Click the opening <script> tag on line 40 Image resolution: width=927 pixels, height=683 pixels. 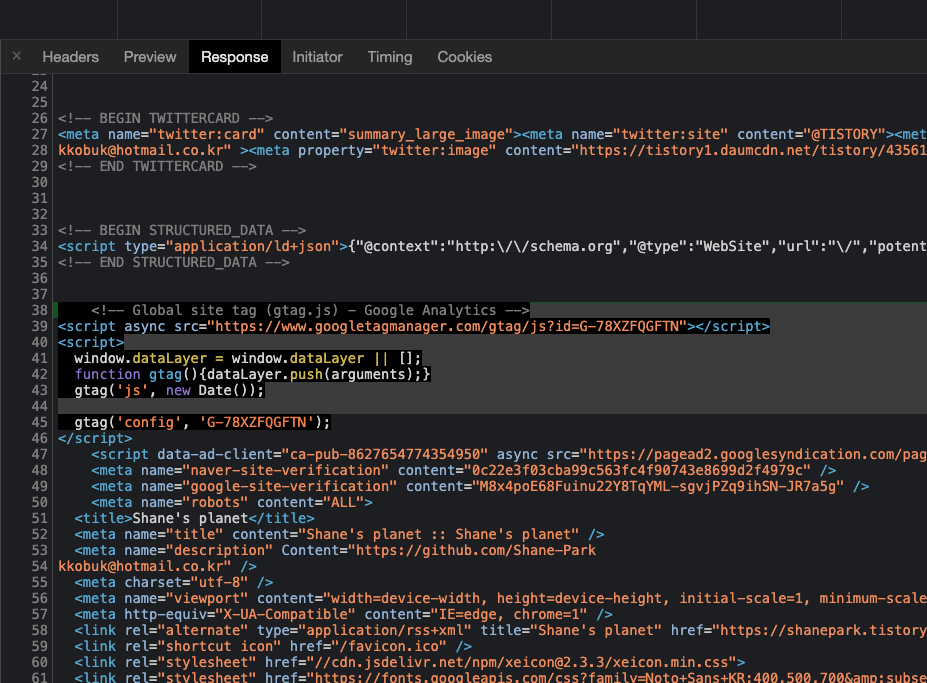91,342
